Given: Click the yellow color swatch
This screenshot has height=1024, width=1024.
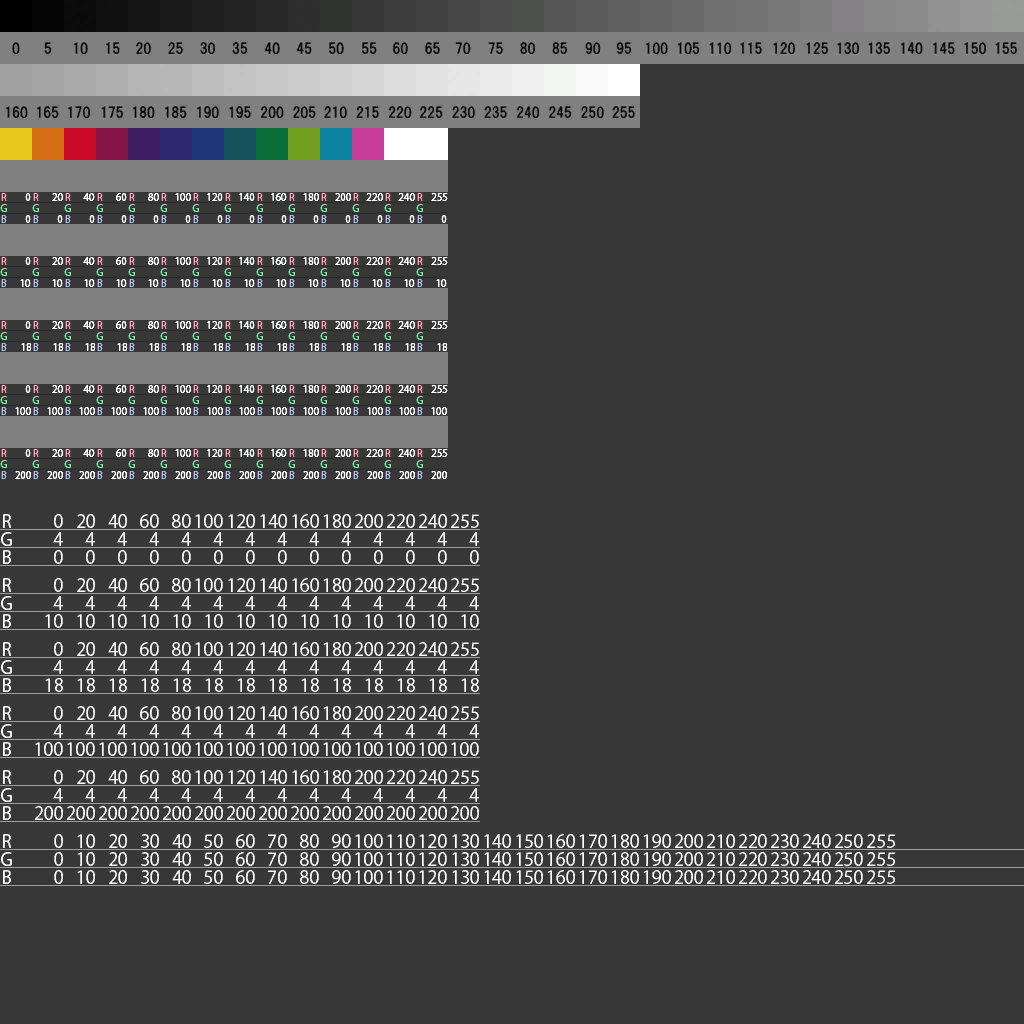Looking at the screenshot, I should click(x=16, y=144).
